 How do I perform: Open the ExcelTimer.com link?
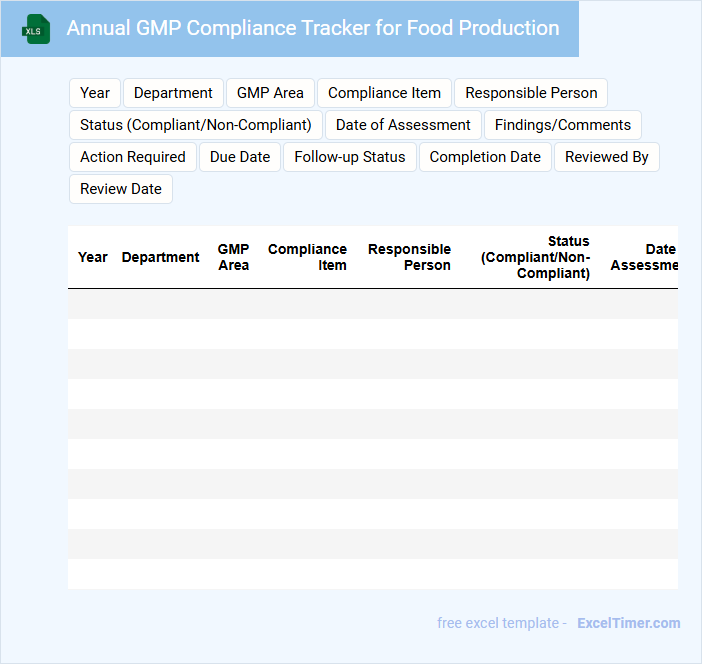click(x=628, y=623)
